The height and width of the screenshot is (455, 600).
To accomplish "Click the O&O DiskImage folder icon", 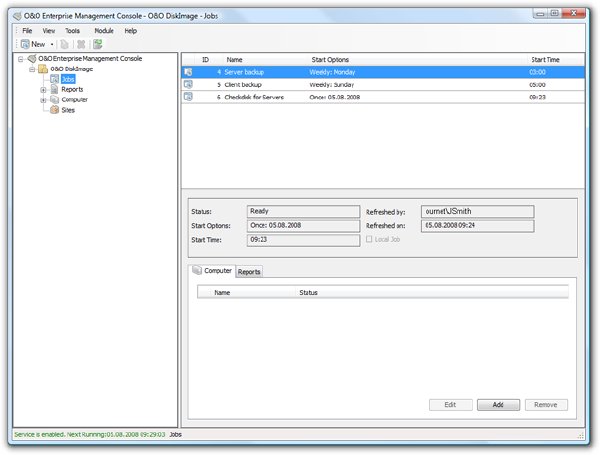I will coord(43,69).
